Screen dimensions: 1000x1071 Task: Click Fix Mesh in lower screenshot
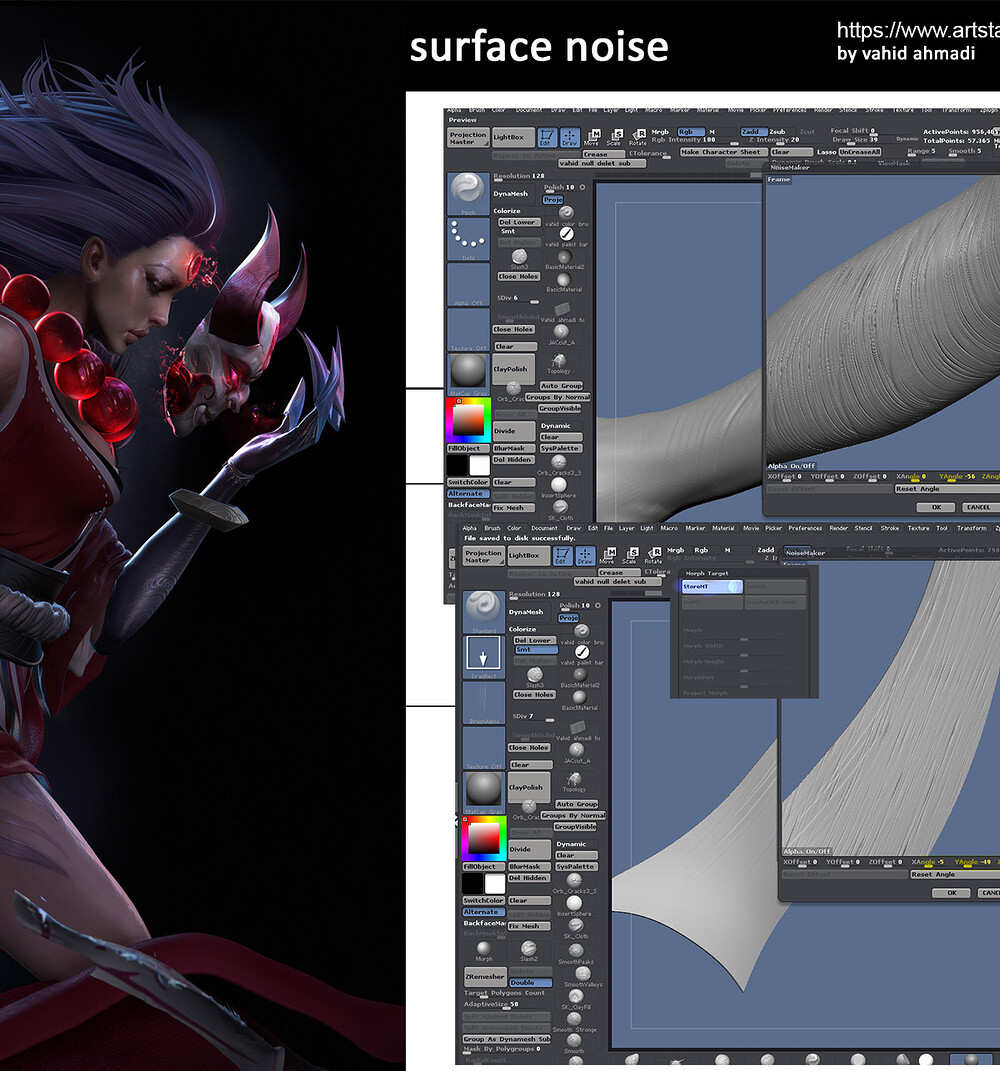pos(529,926)
